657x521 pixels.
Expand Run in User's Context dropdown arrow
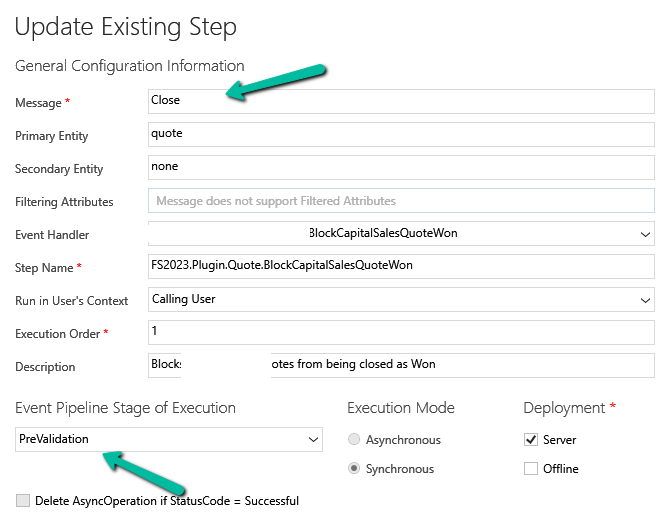644,299
